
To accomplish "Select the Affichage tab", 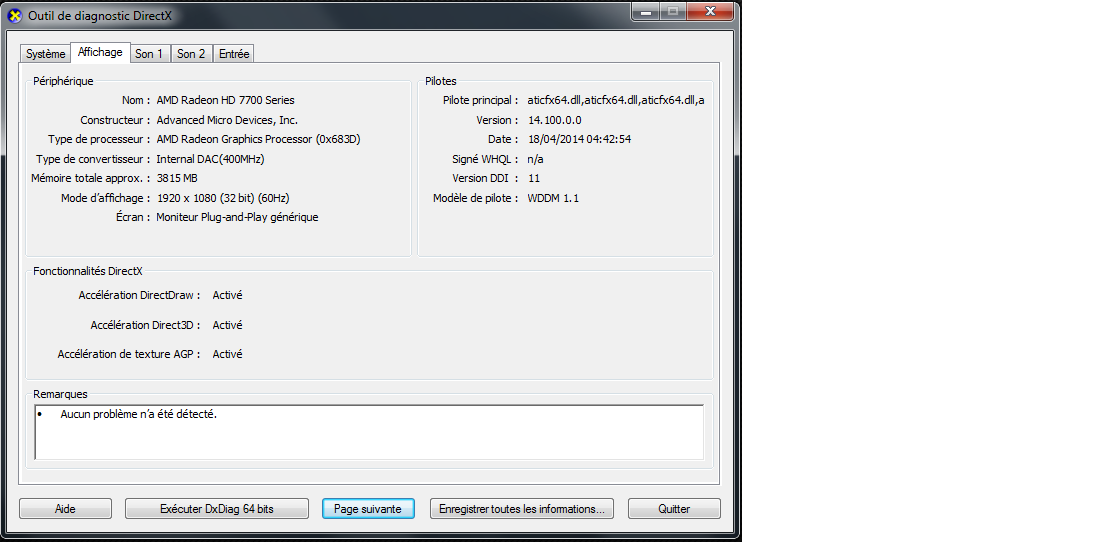I will (x=100, y=52).
